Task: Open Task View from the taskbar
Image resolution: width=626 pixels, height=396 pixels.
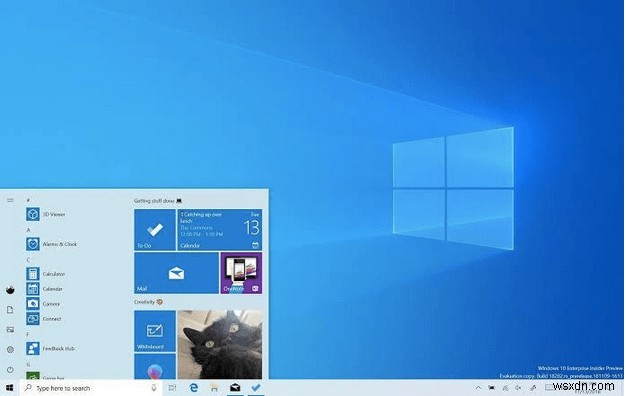Action: point(172,388)
